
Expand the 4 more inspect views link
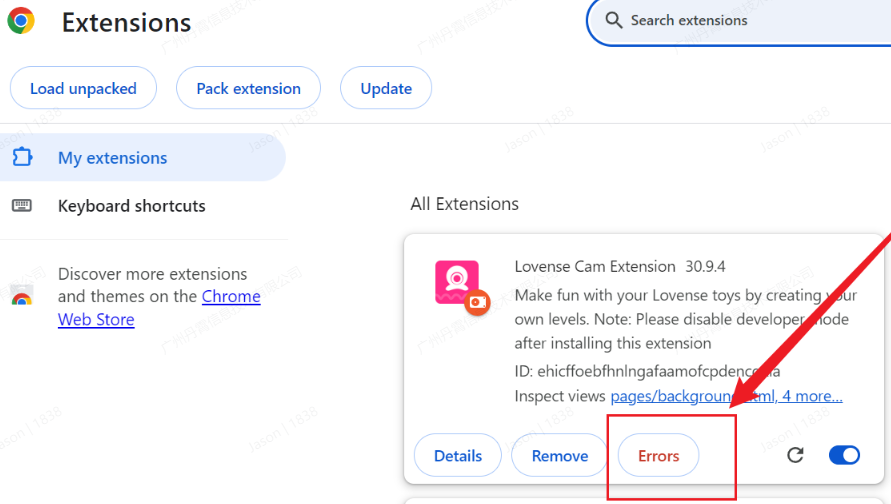[x=813, y=396]
